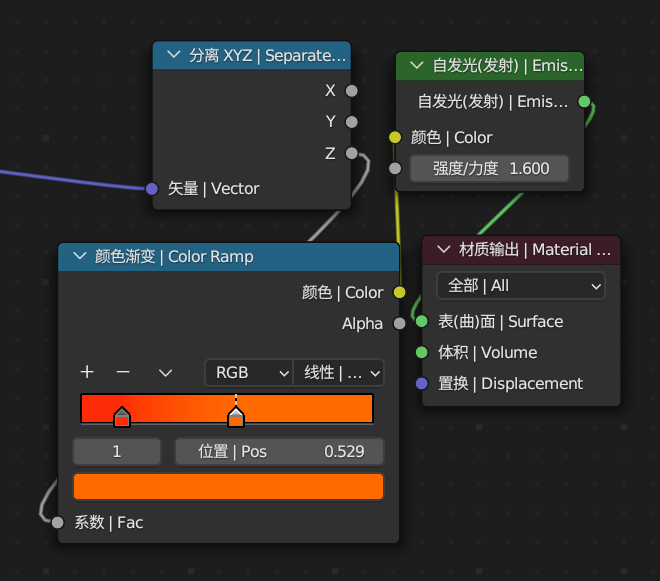The width and height of the screenshot is (660, 581).
Task: Collapse the Color Ramp node
Action: pyautogui.click(x=80, y=257)
